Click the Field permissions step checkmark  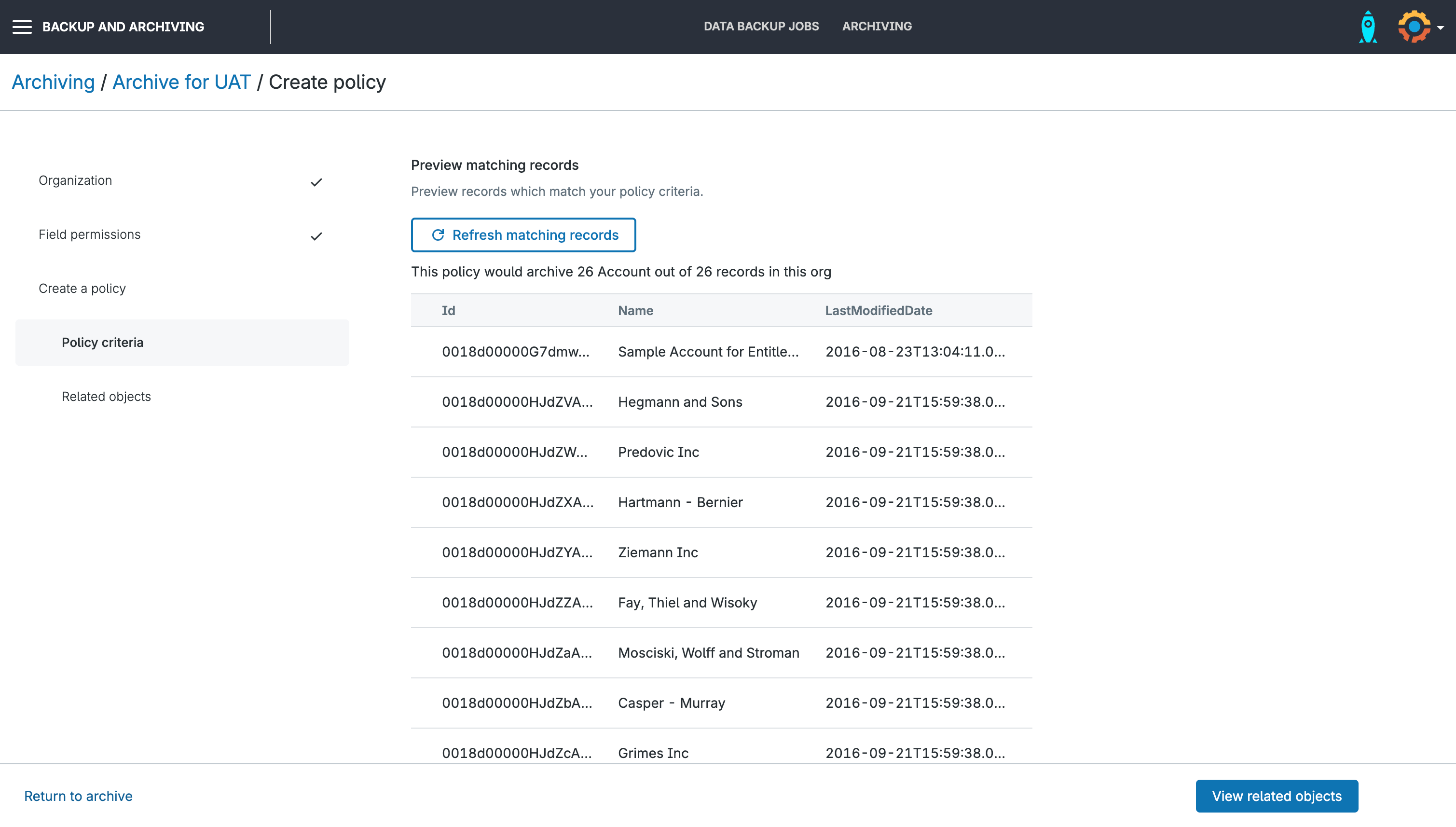tap(316, 236)
